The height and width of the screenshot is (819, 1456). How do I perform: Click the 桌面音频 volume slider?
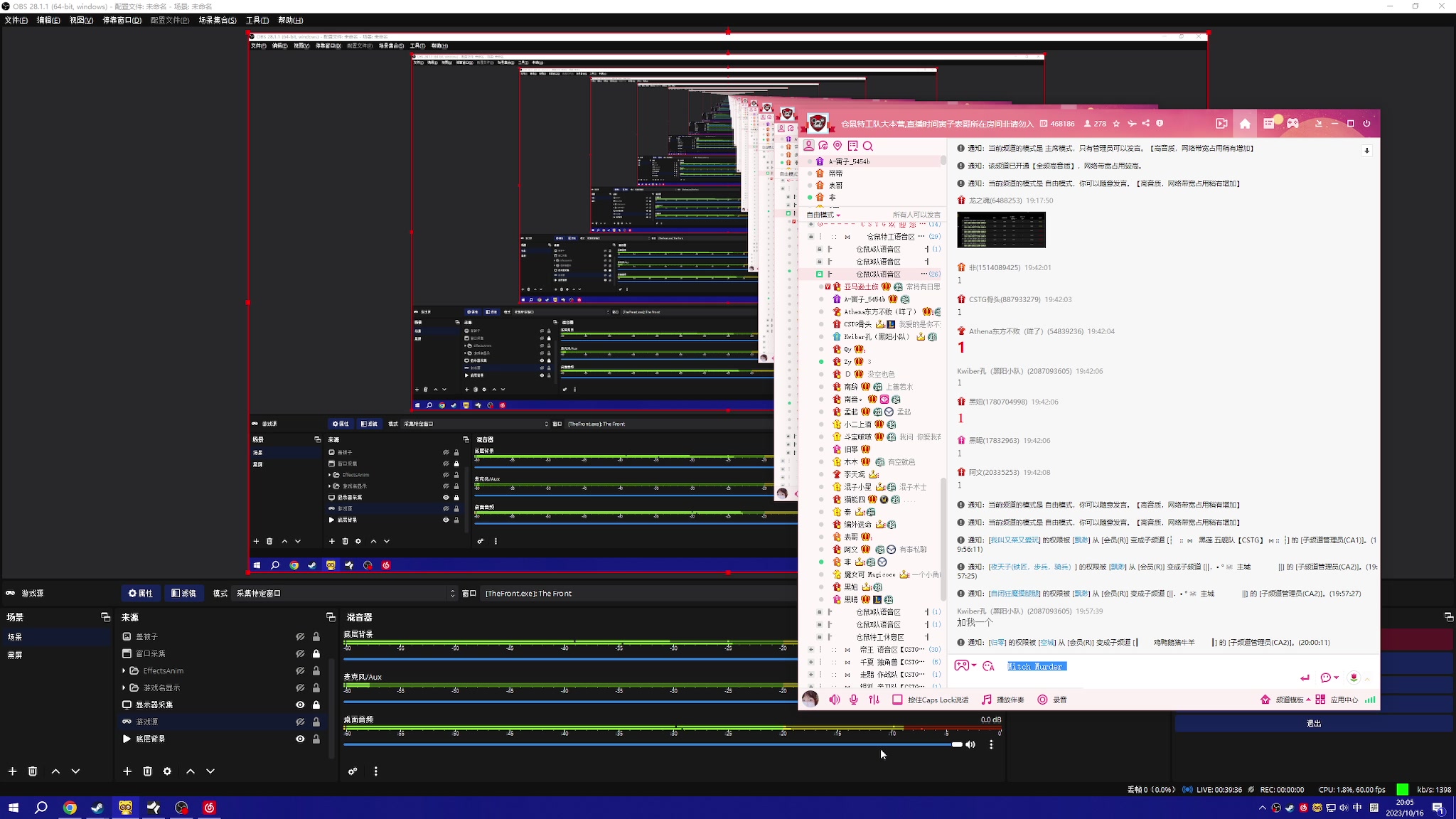[x=651, y=744]
